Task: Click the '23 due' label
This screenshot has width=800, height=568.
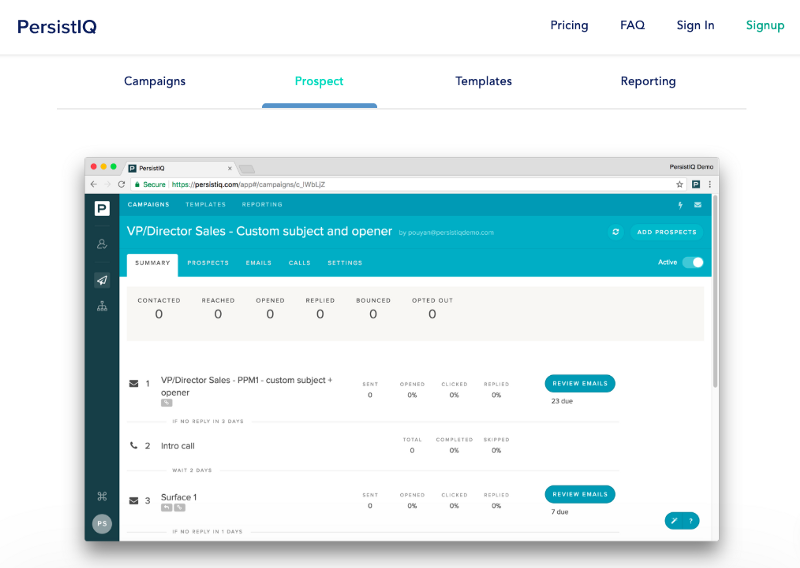Action: (562, 401)
